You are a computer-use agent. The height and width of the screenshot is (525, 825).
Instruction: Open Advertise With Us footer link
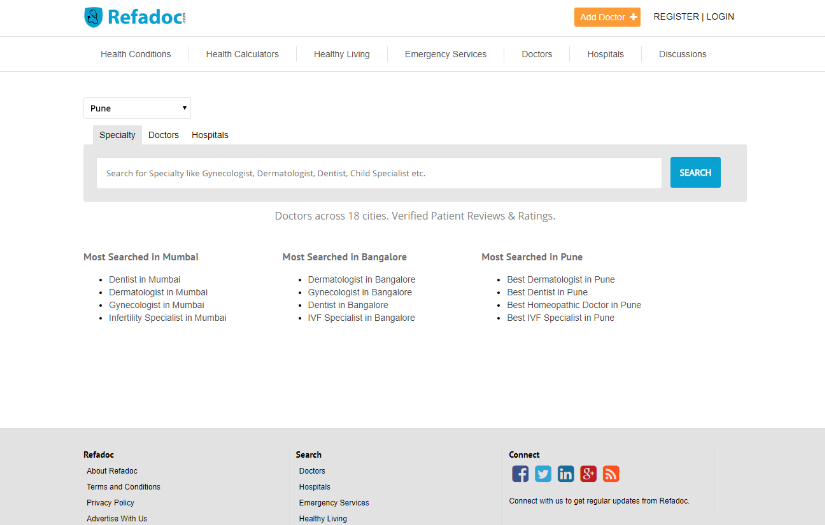(117, 518)
